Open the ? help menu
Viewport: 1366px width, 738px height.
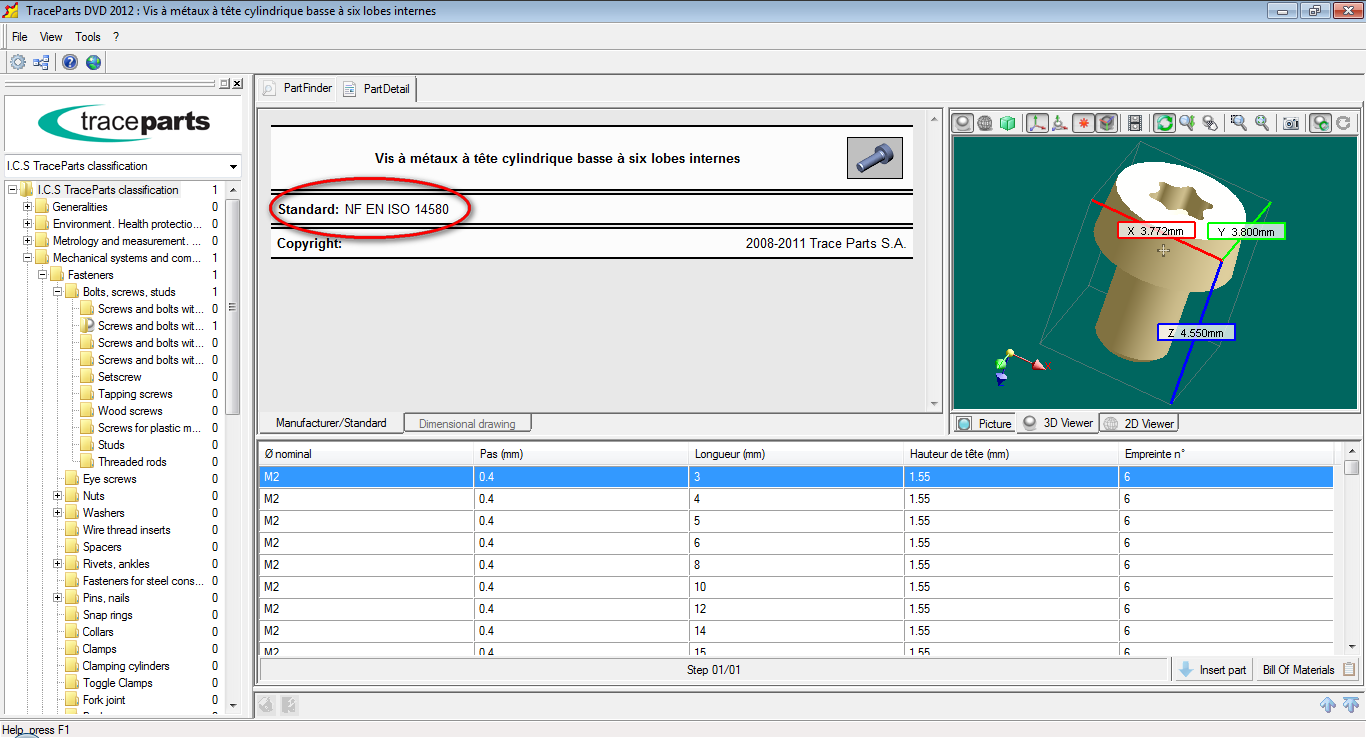[116, 37]
